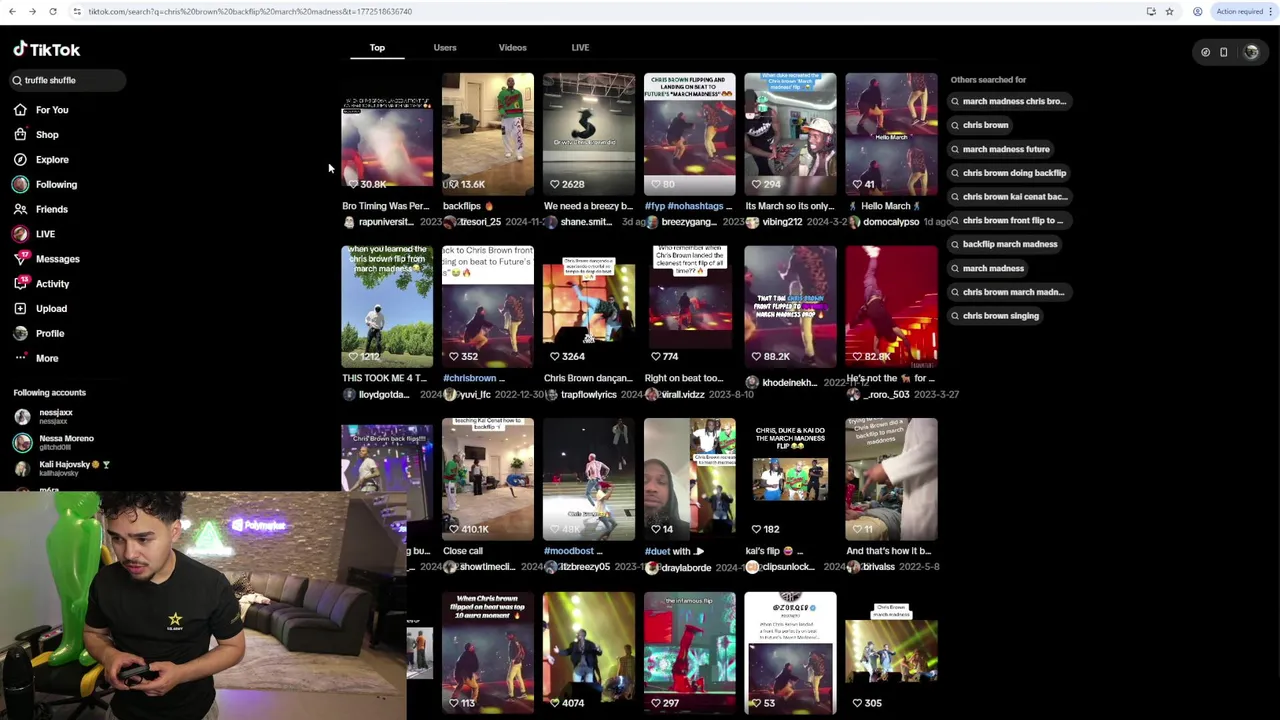Switch to the Users tab
The image size is (1280, 720).
(x=445, y=48)
